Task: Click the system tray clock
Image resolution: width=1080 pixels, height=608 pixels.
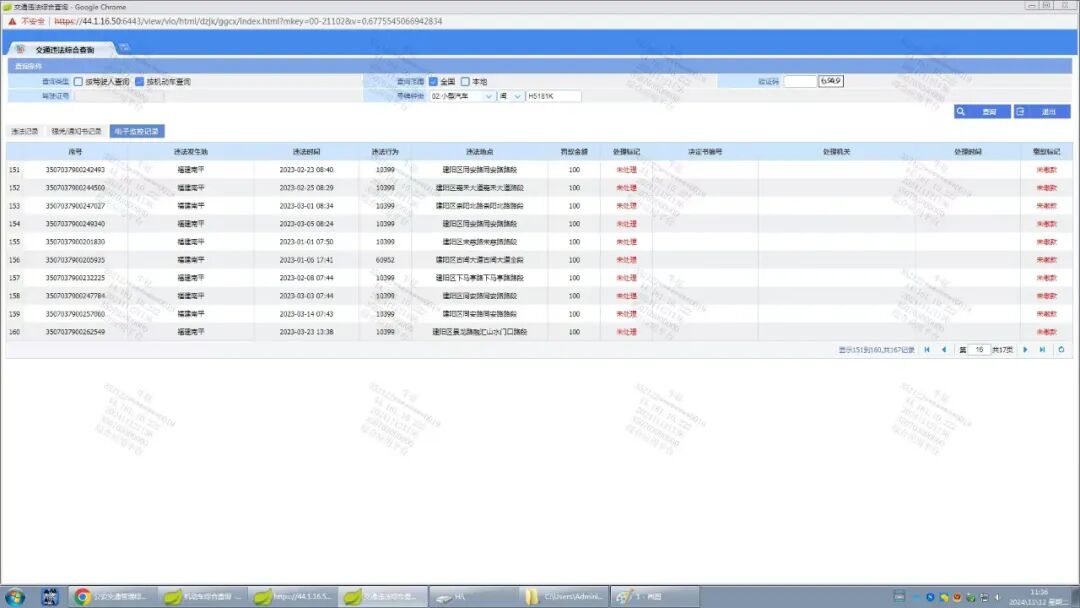Action: tap(1039, 597)
